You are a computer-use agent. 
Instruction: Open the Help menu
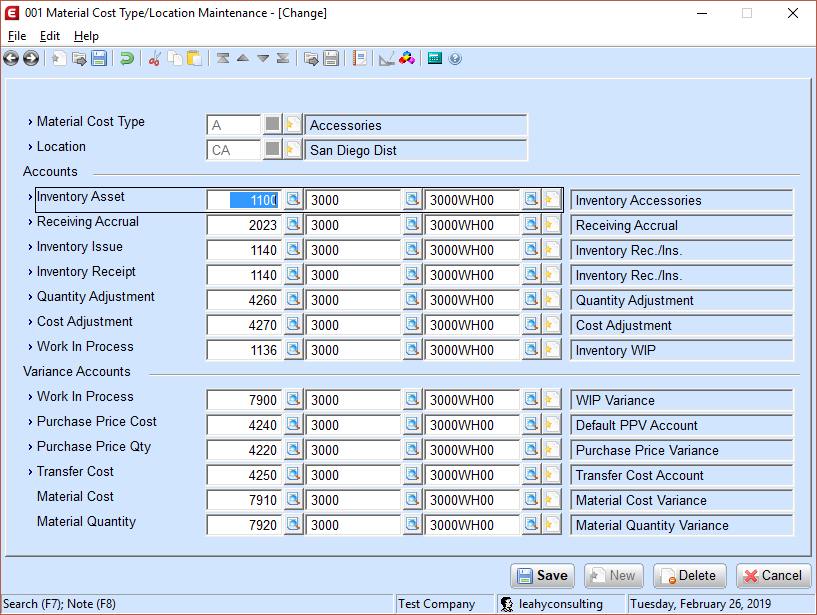[x=86, y=36]
